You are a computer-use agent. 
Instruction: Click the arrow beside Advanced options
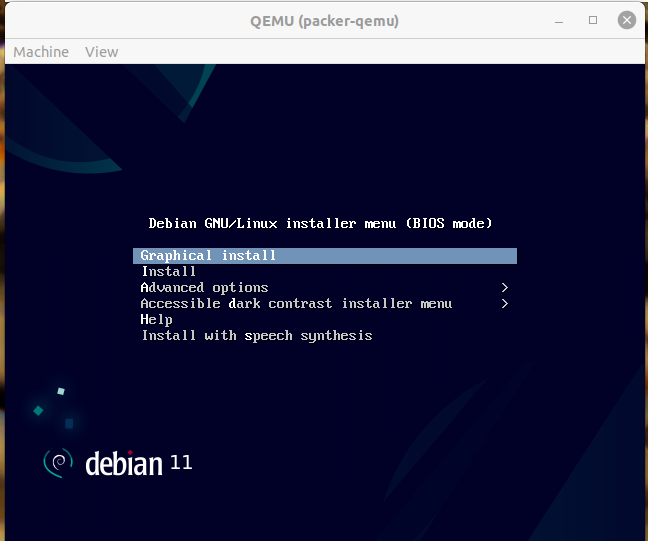tap(505, 288)
